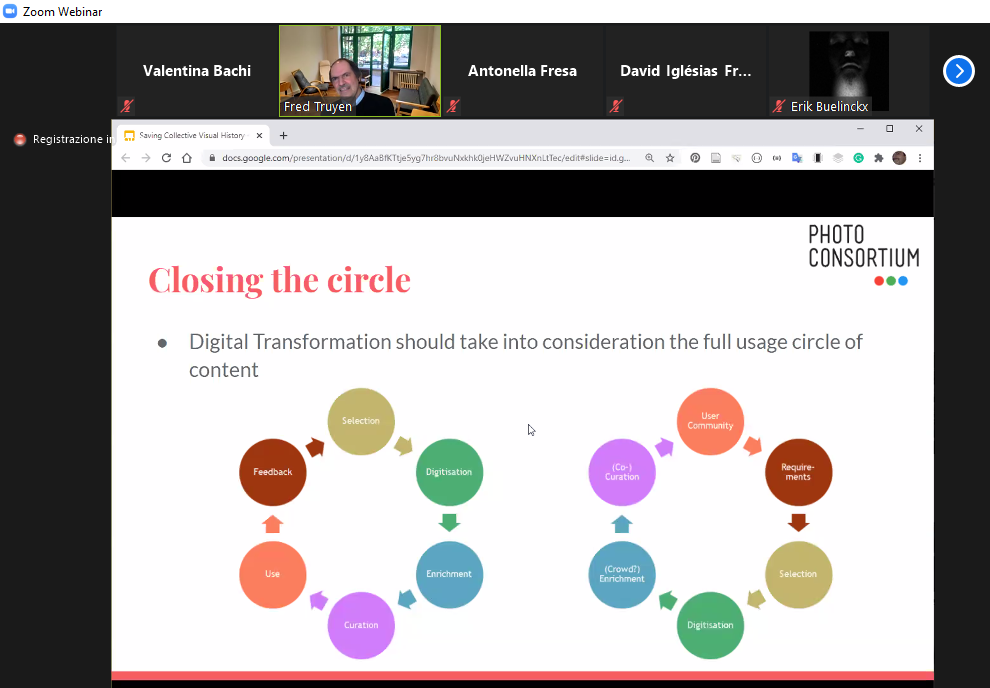Click Antonella Fresa's muted microphone icon
Image resolution: width=990 pixels, height=688 pixels.
[453, 105]
